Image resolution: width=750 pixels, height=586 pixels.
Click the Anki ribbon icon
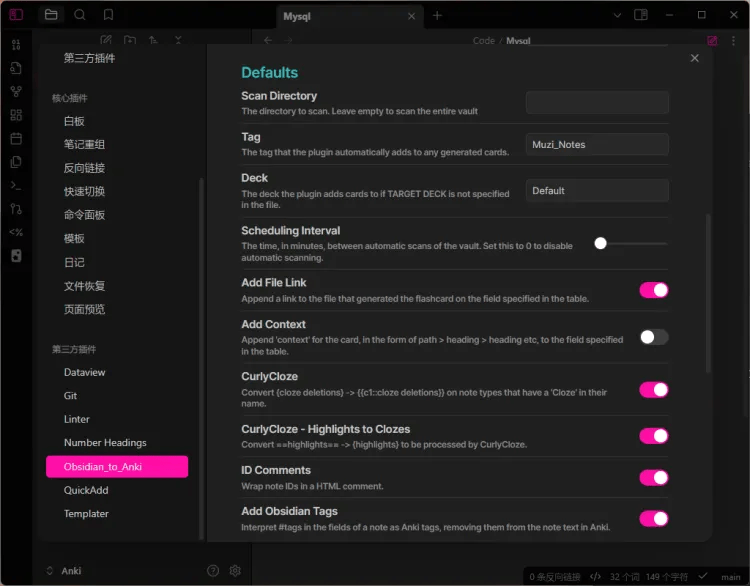click(x=16, y=256)
